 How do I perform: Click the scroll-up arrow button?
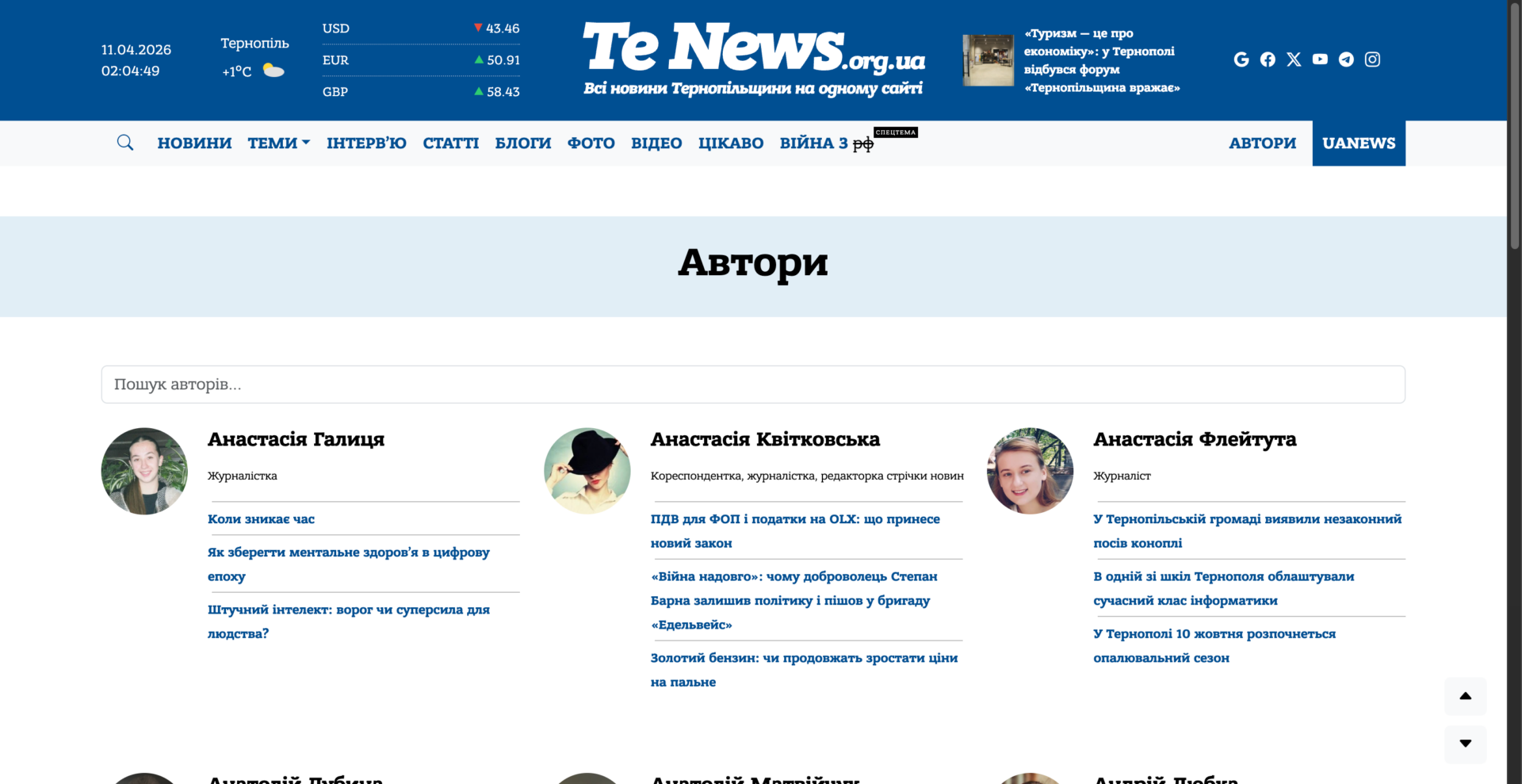tap(1465, 696)
